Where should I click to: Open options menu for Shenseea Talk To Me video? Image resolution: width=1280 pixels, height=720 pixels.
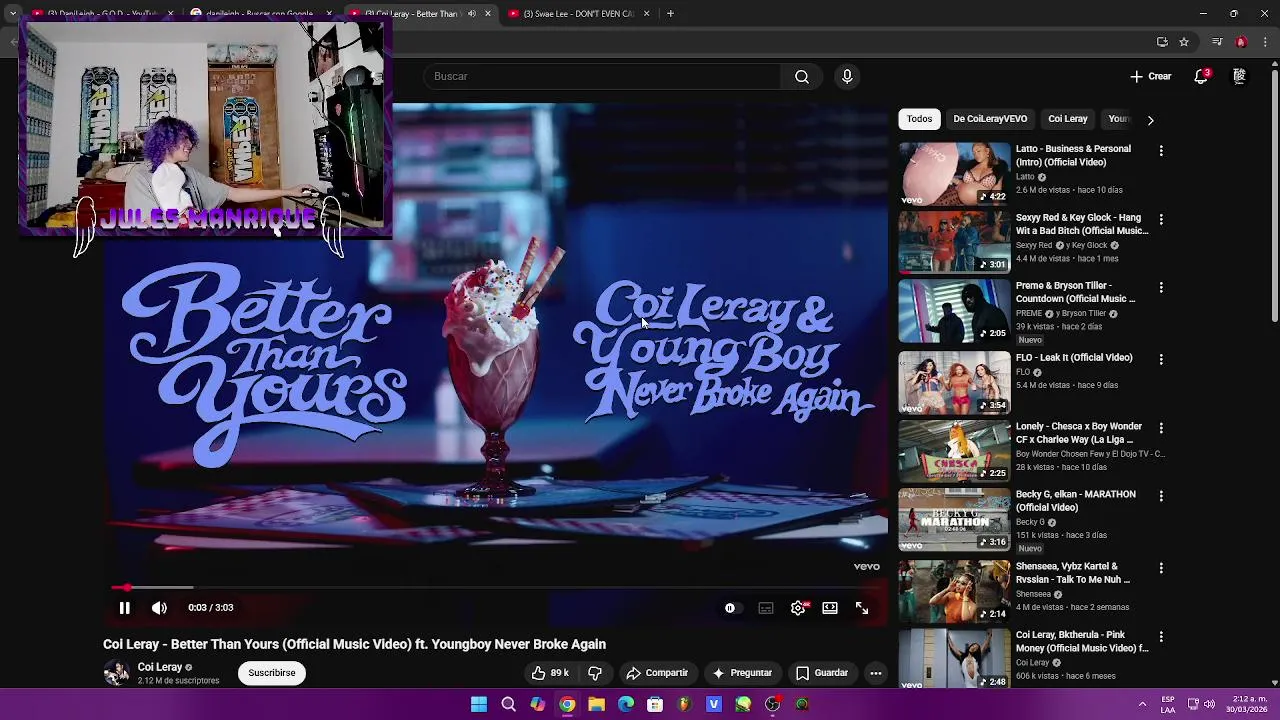(1161, 567)
